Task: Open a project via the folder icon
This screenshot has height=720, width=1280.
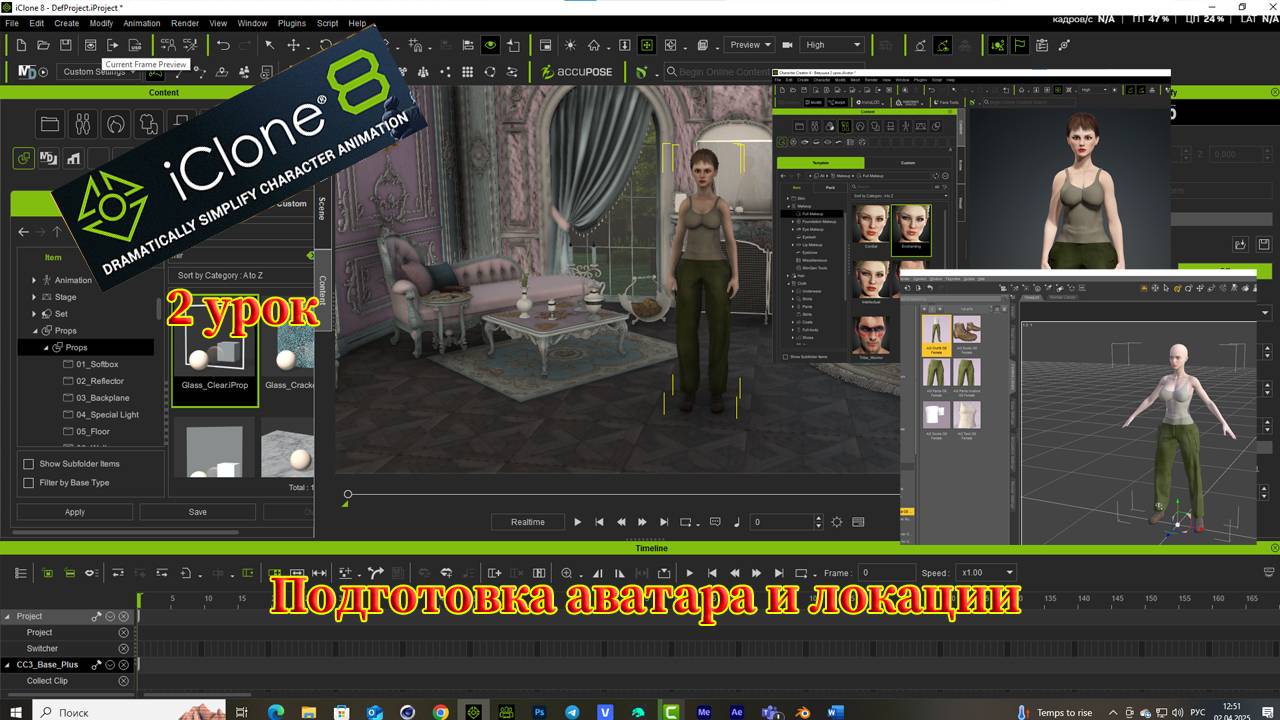Action: click(43, 45)
